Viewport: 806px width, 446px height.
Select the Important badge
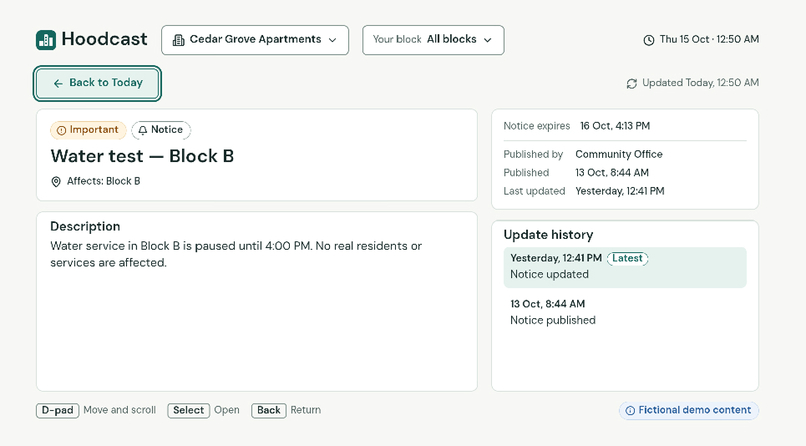tap(88, 130)
